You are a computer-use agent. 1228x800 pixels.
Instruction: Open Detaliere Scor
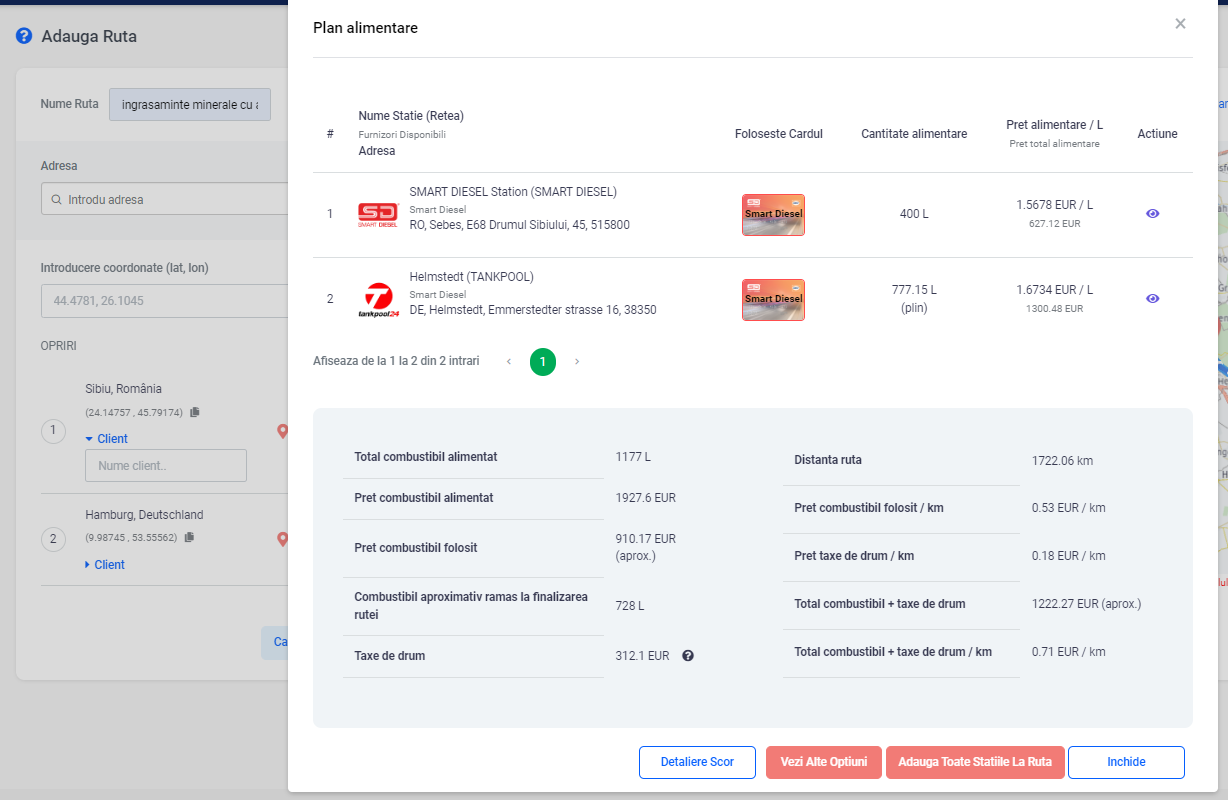click(697, 762)
